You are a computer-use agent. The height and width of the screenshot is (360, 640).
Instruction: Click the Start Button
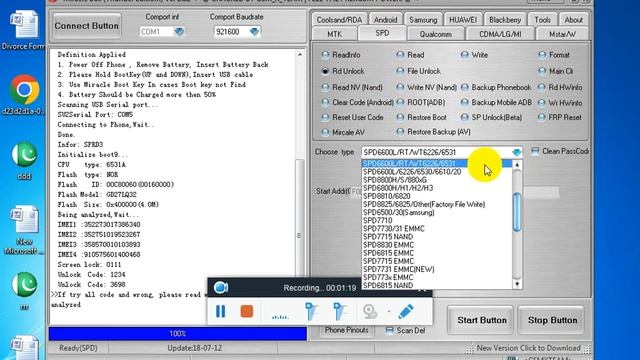pos(482,320)
